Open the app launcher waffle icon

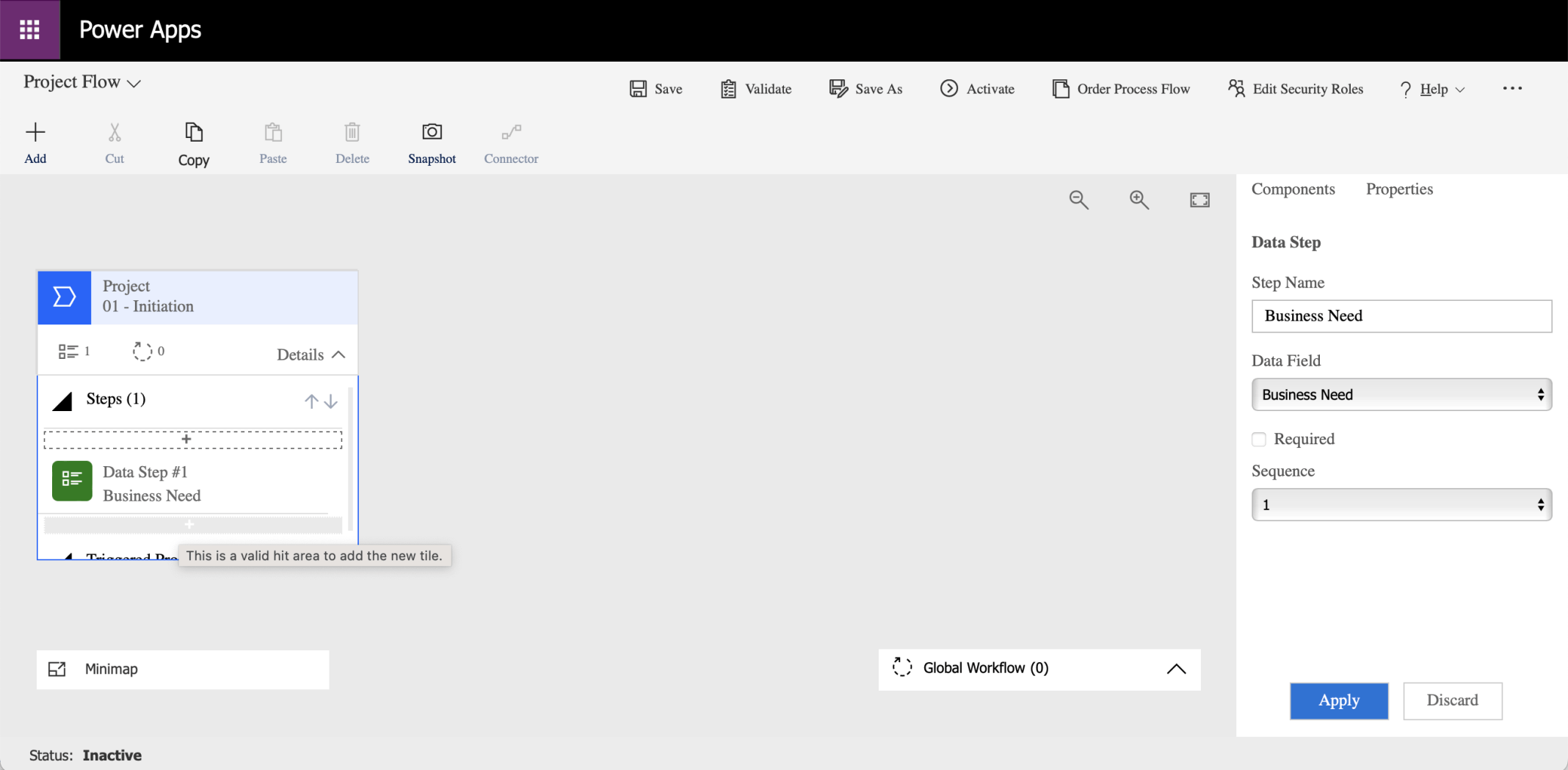tap(29, 30)
